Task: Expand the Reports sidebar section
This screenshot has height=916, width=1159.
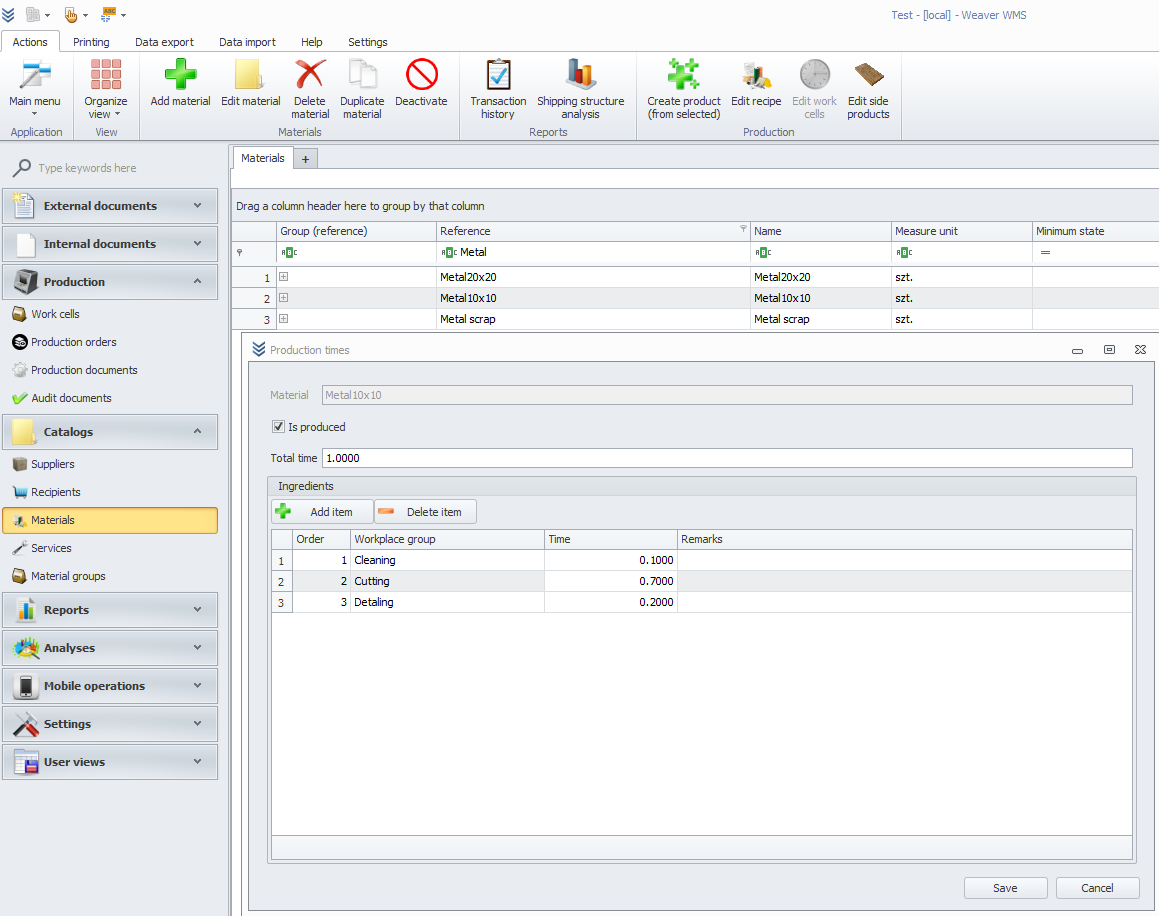Action: coord(110,610)
